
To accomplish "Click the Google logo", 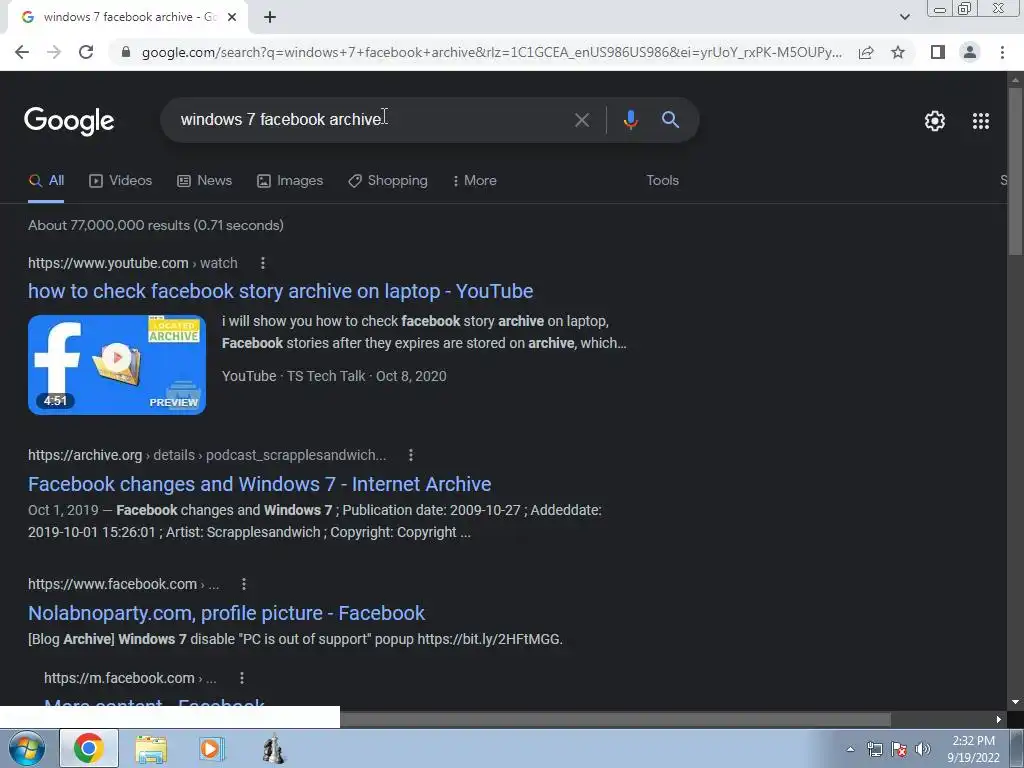I will [x=69, y=121].
